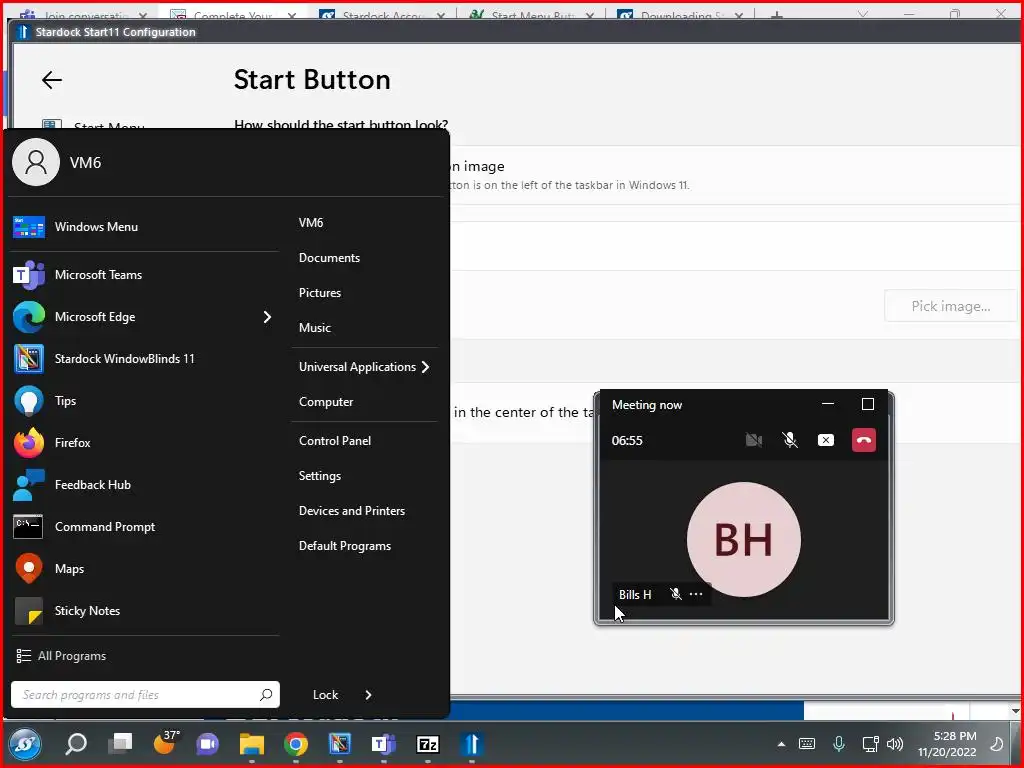Open File Explorer from taskbar
This screenshot has width=1024, height=768.
click(x=251, y=744)
